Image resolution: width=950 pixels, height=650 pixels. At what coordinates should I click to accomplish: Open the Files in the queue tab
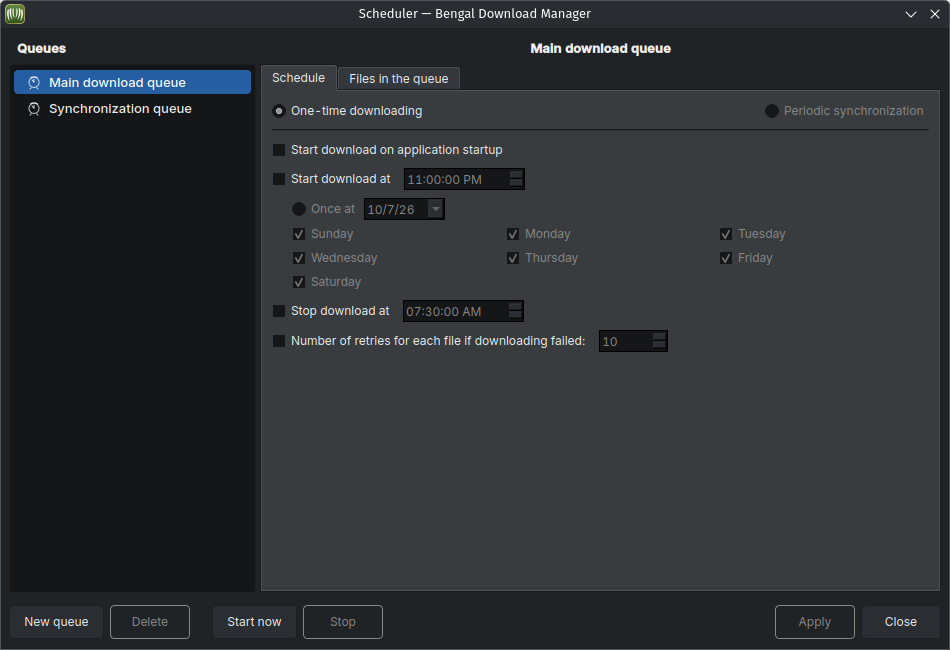coord(399,79)
